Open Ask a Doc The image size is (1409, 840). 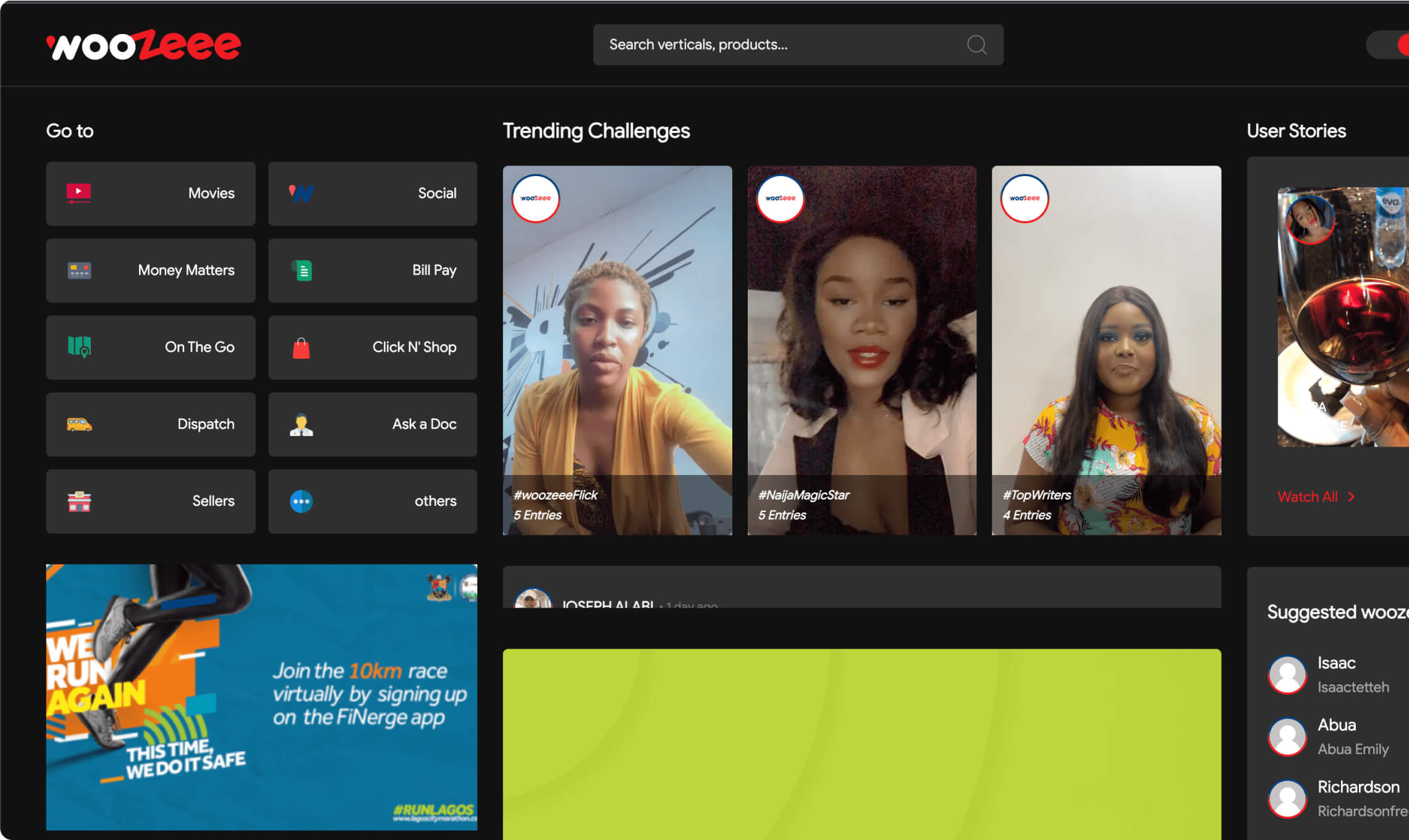click(372, 424)
